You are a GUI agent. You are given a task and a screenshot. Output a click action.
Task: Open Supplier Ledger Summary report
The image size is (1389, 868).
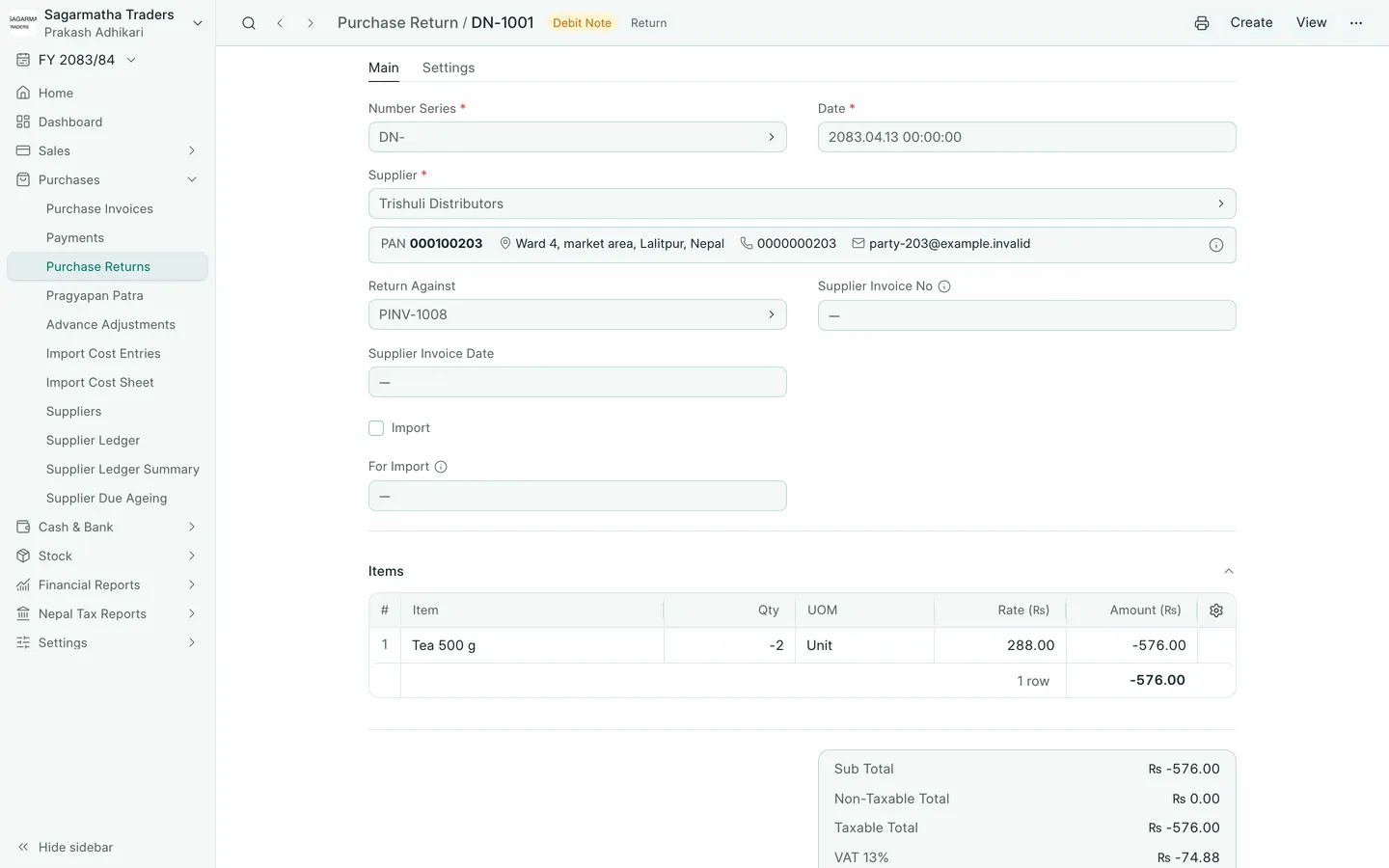(x=107, y=470)
